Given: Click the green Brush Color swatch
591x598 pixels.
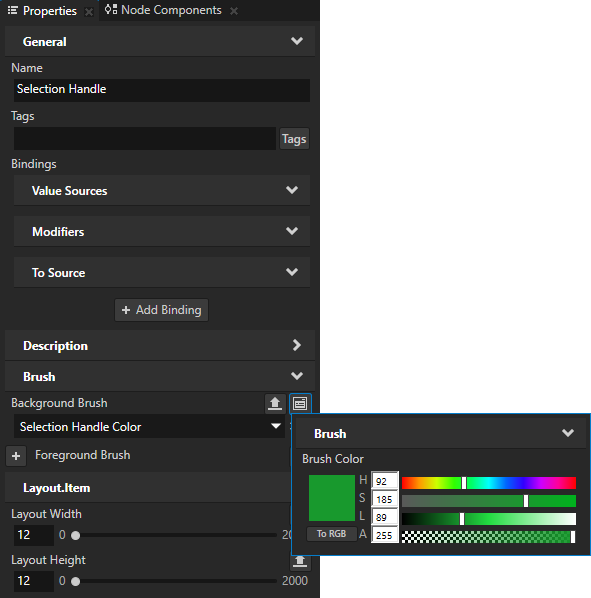Looking at the screenshot, I should pyautogui.click(x=332, y=498).
